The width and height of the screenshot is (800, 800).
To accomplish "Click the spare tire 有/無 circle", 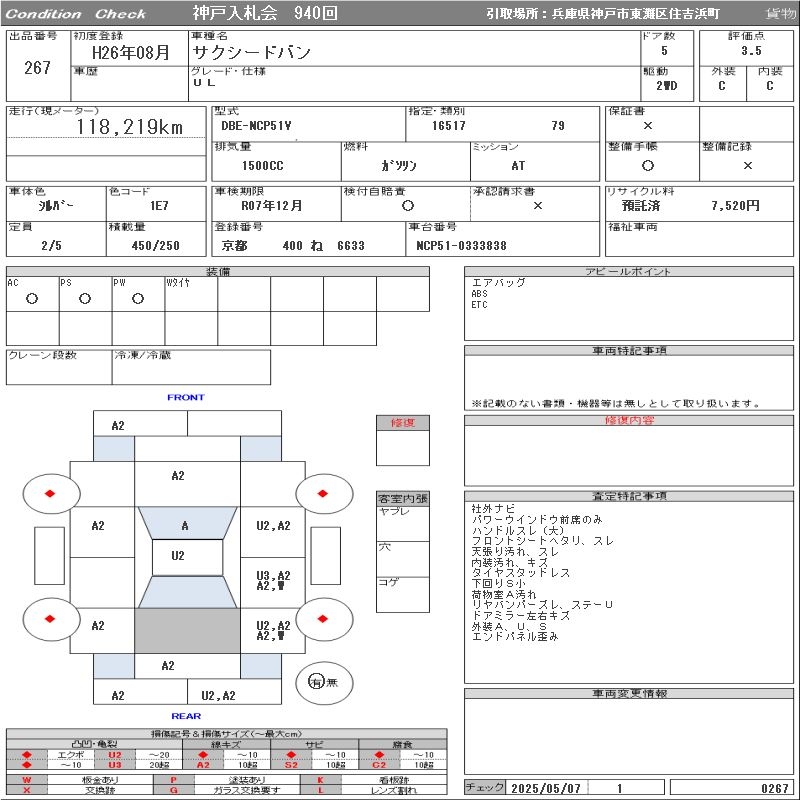I will tap(317, 682).
